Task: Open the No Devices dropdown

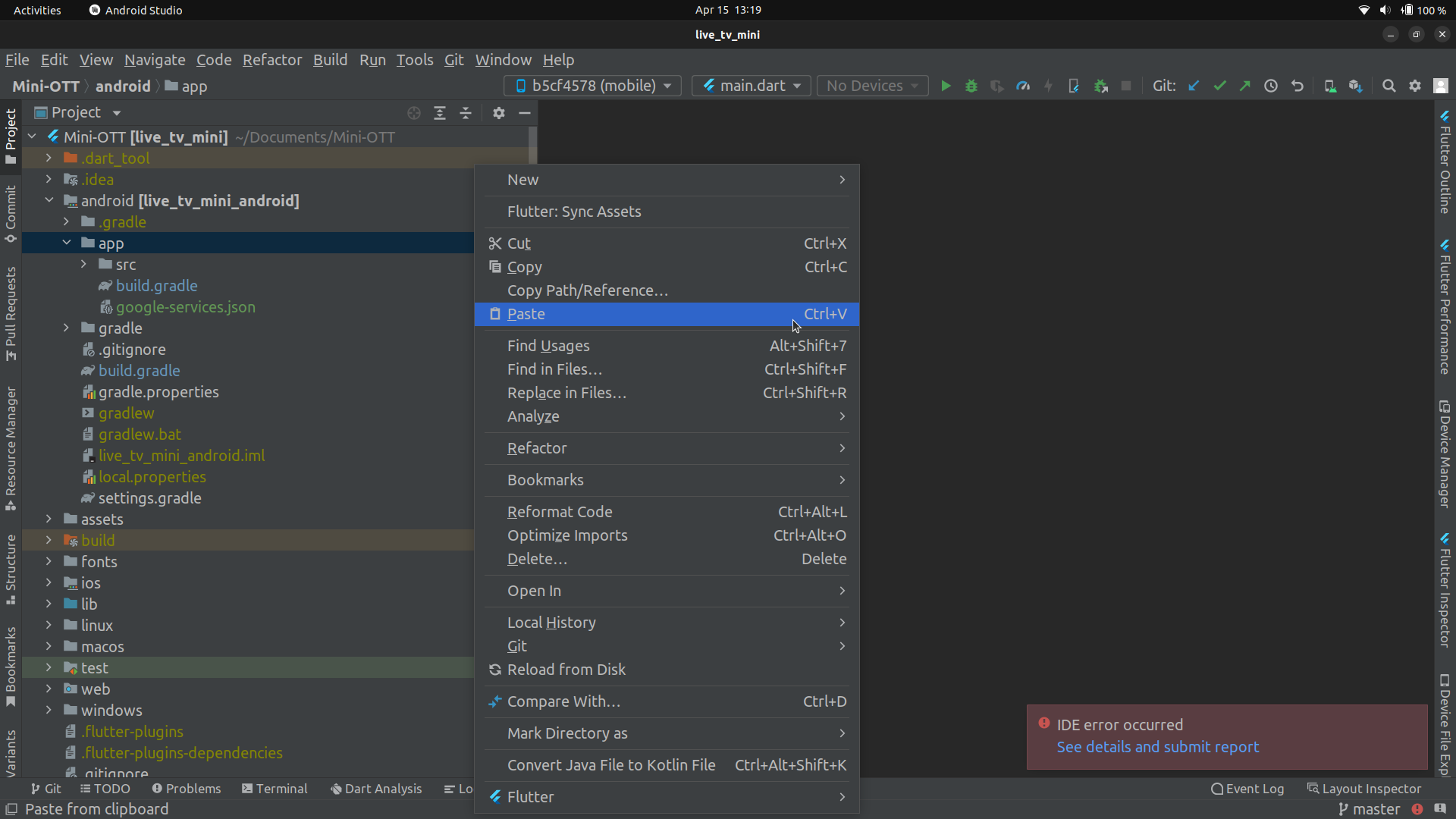Action: [x=872, y=86]
